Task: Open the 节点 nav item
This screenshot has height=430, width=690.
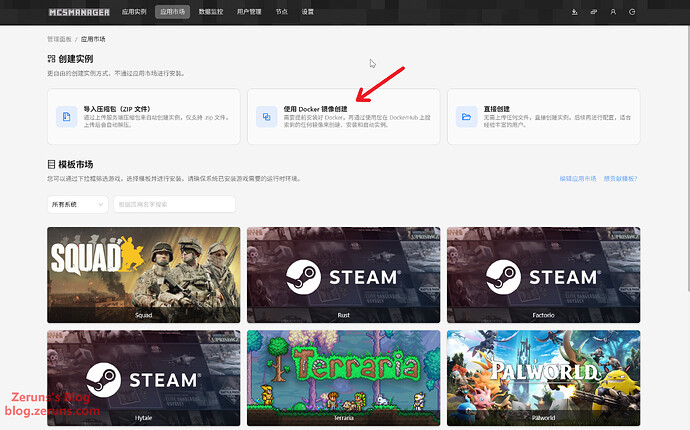Action: pos(282,12)
